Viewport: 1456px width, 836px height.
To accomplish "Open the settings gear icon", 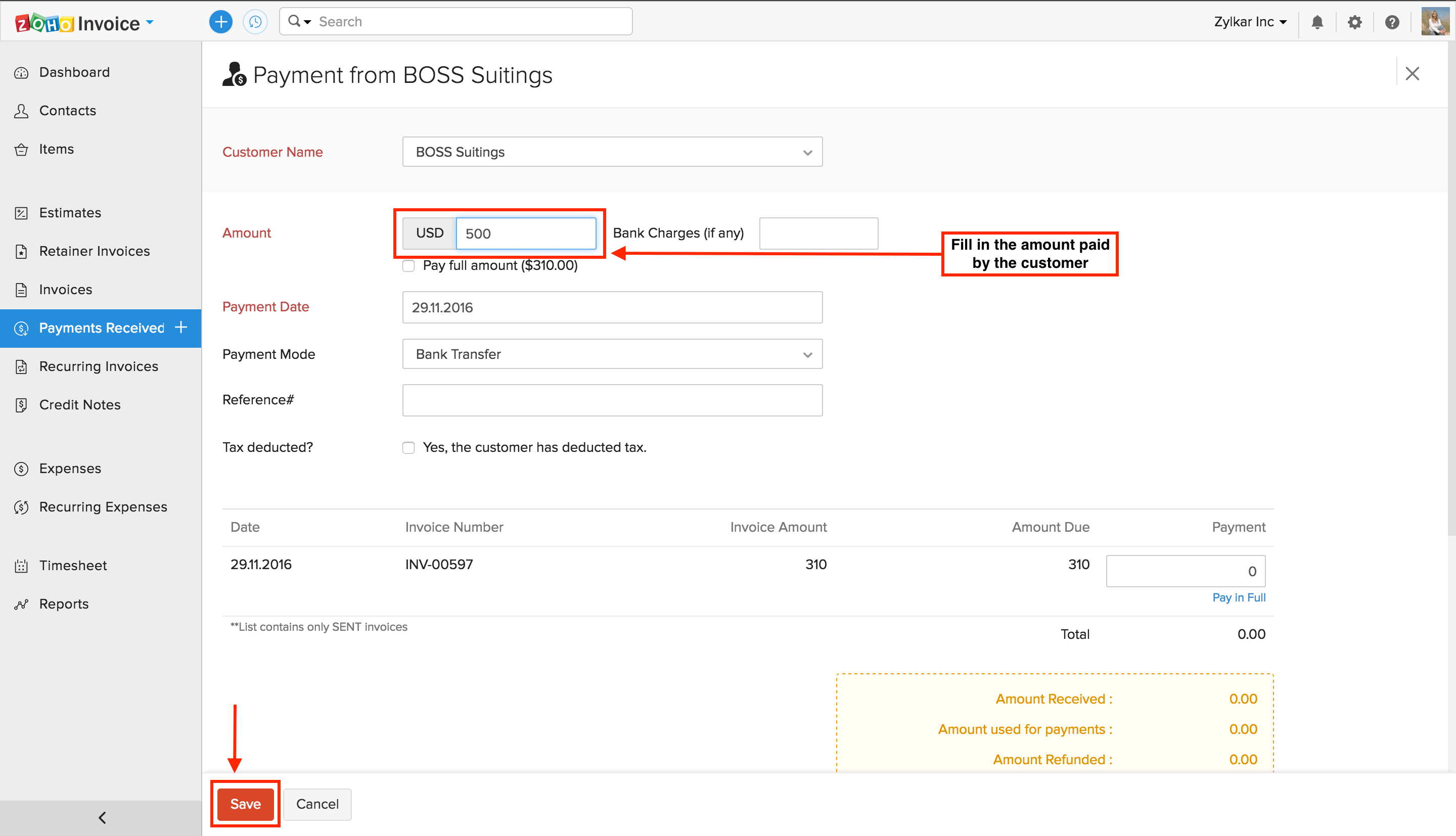I will coord(1354,22).
